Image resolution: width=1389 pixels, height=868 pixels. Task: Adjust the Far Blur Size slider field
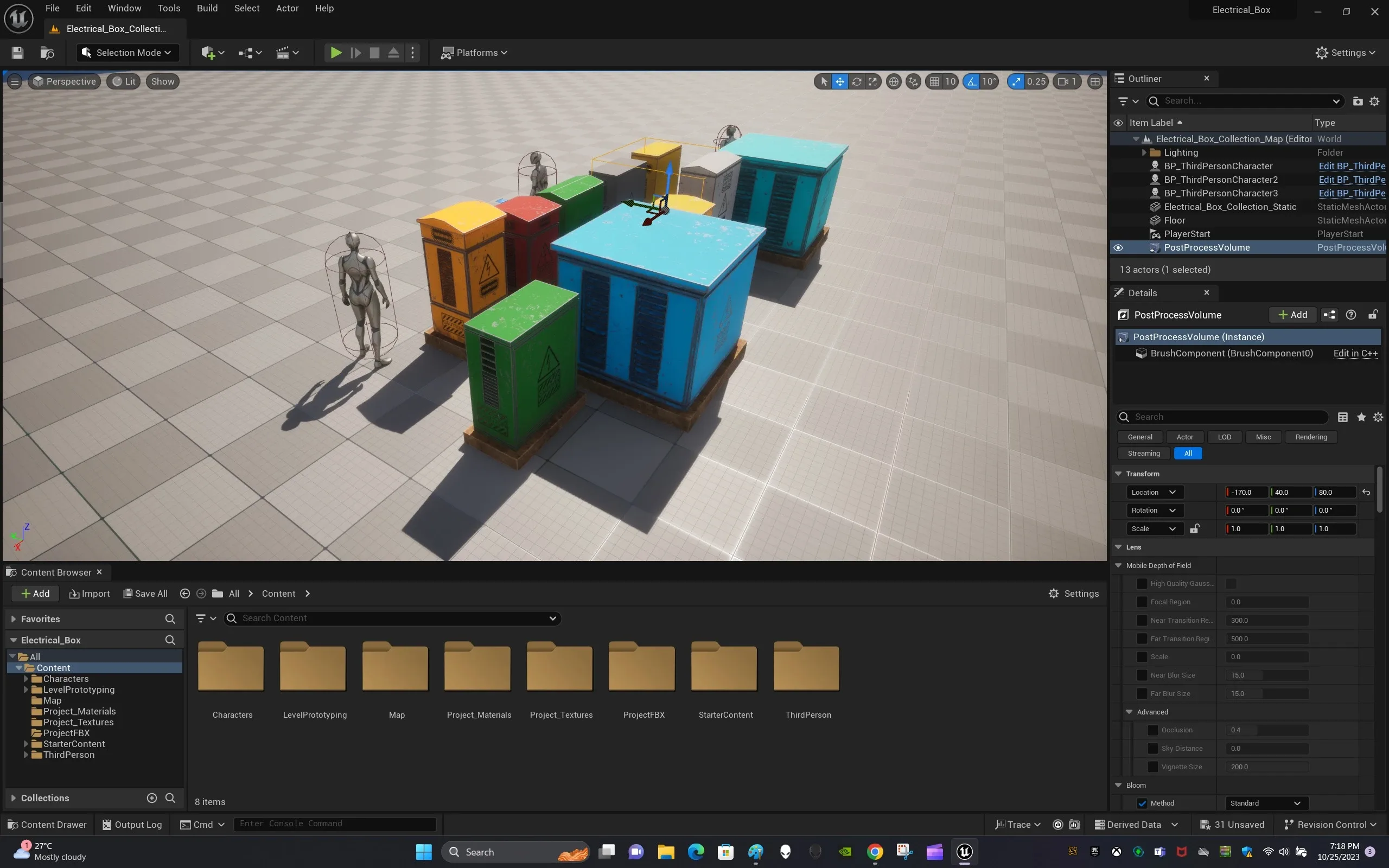click(1267, 694)
